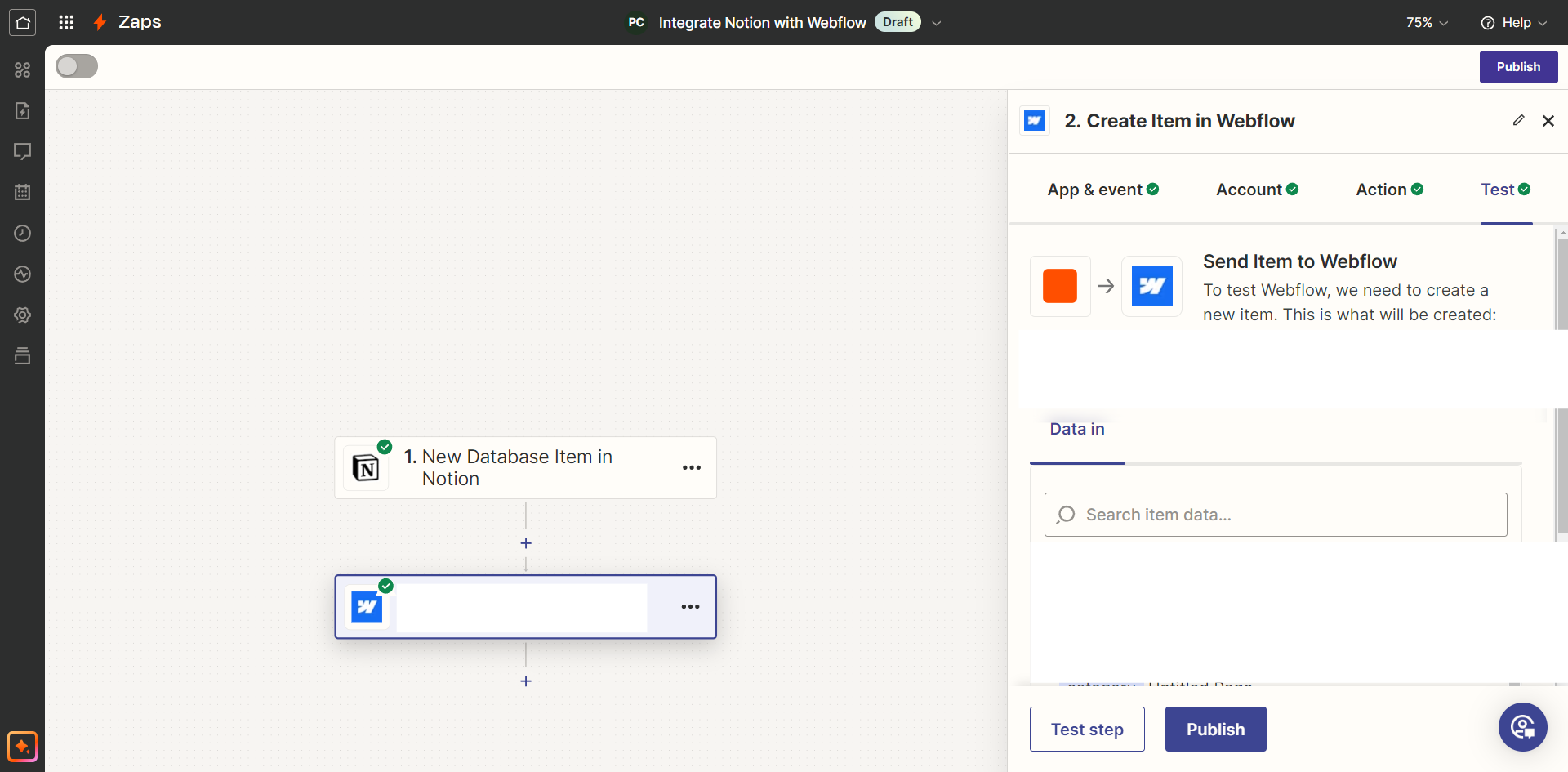Screen dimensions: 1568x772
Task: Click the Search item data field
Action: pyautogui.click(x=1276, y=515)
